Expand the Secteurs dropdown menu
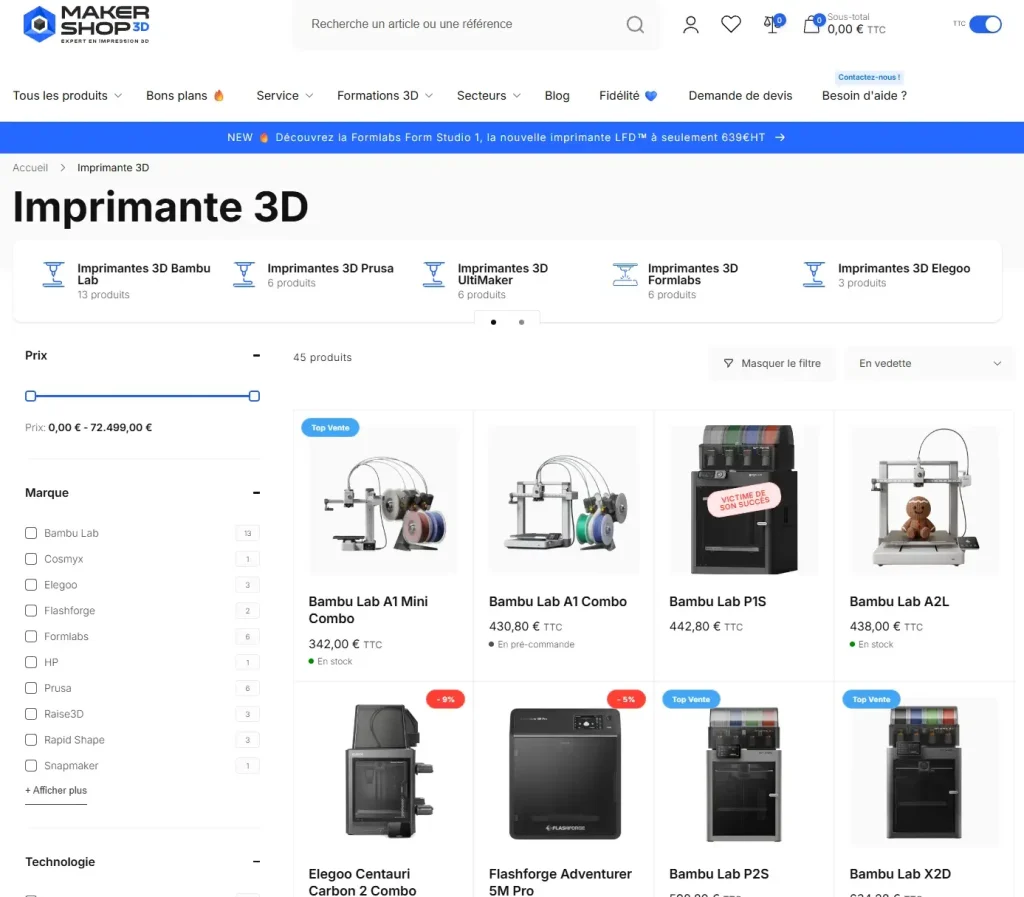Viewport: 1024px width, 897px height. [x=488, y=95]
